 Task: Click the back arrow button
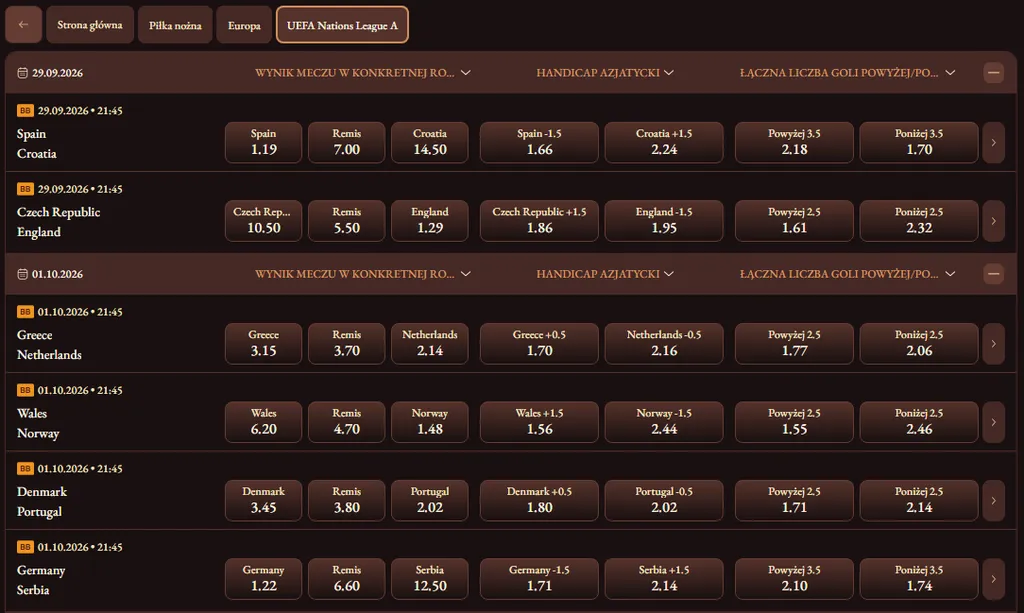[x=24, y=25]
